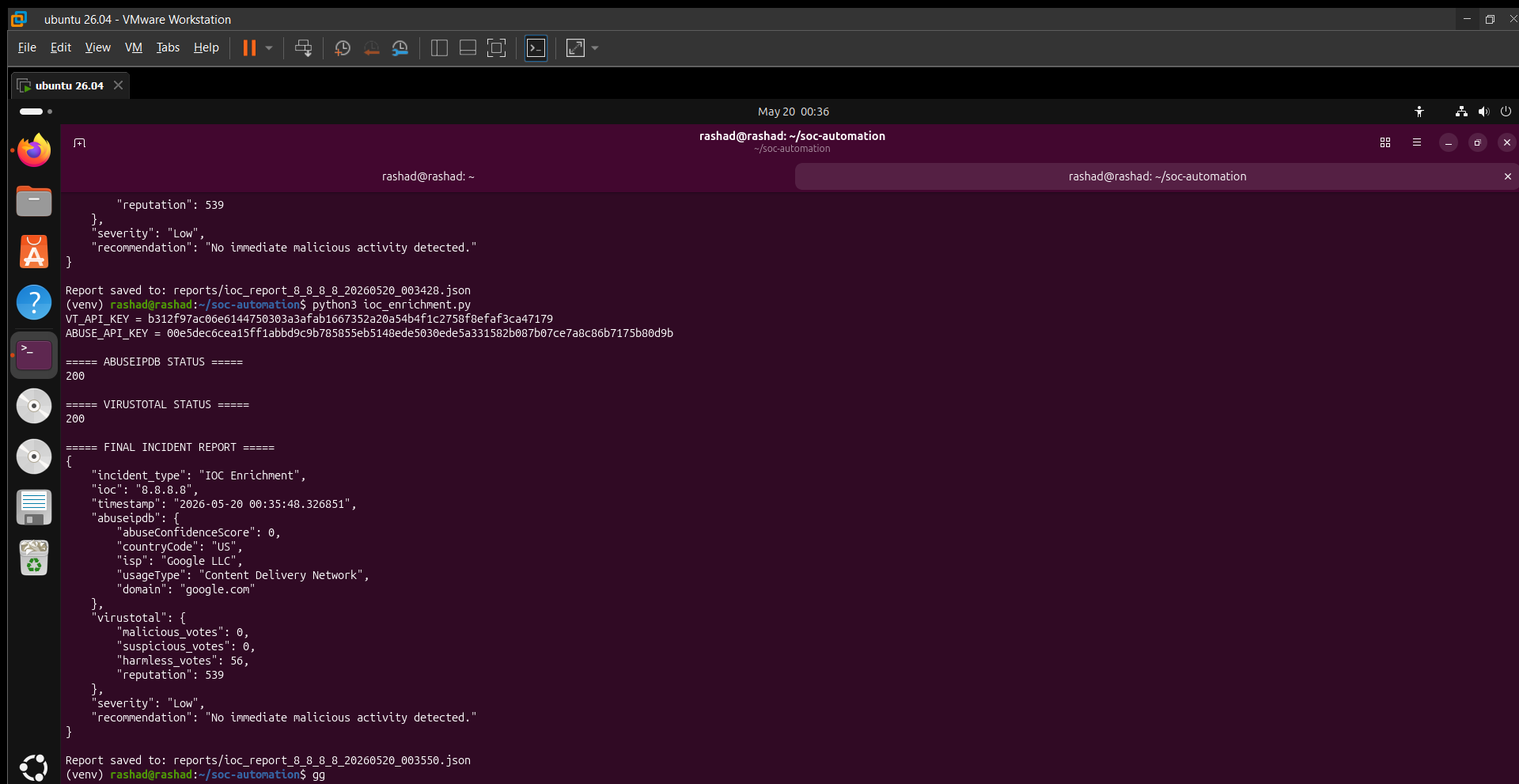Open the snapshot manager

400,48
